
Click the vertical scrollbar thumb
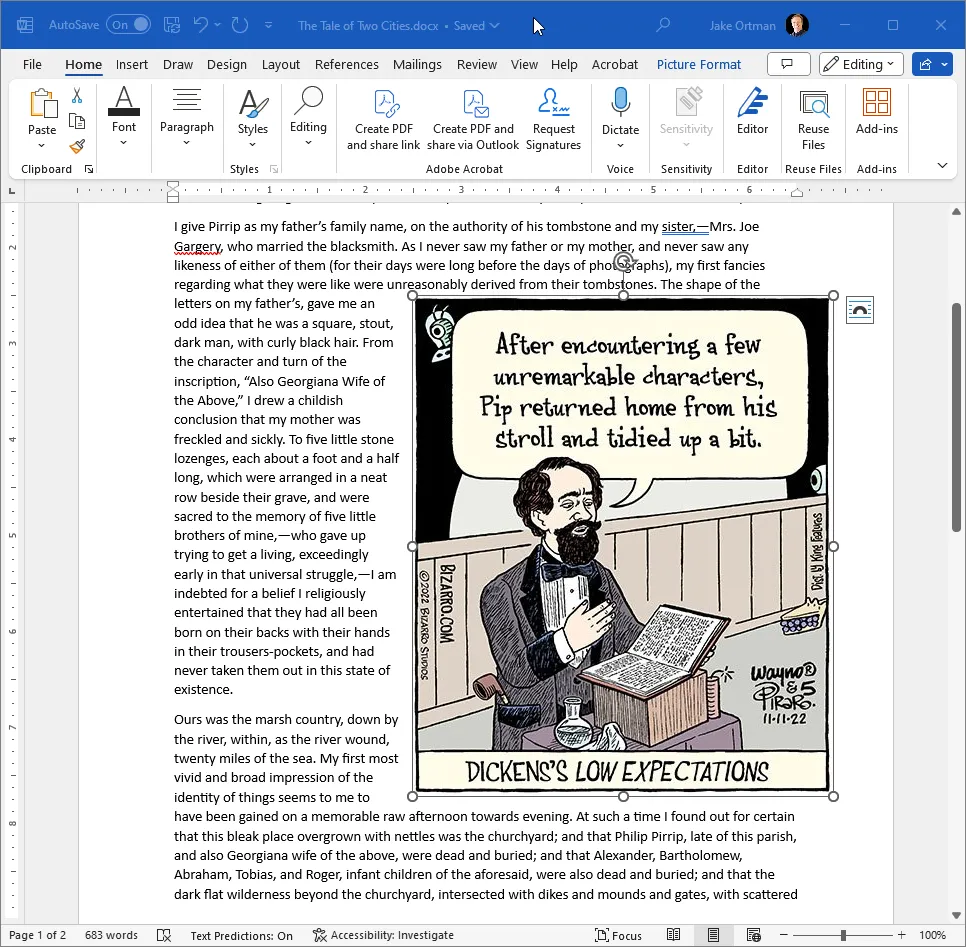coord(956,417)
